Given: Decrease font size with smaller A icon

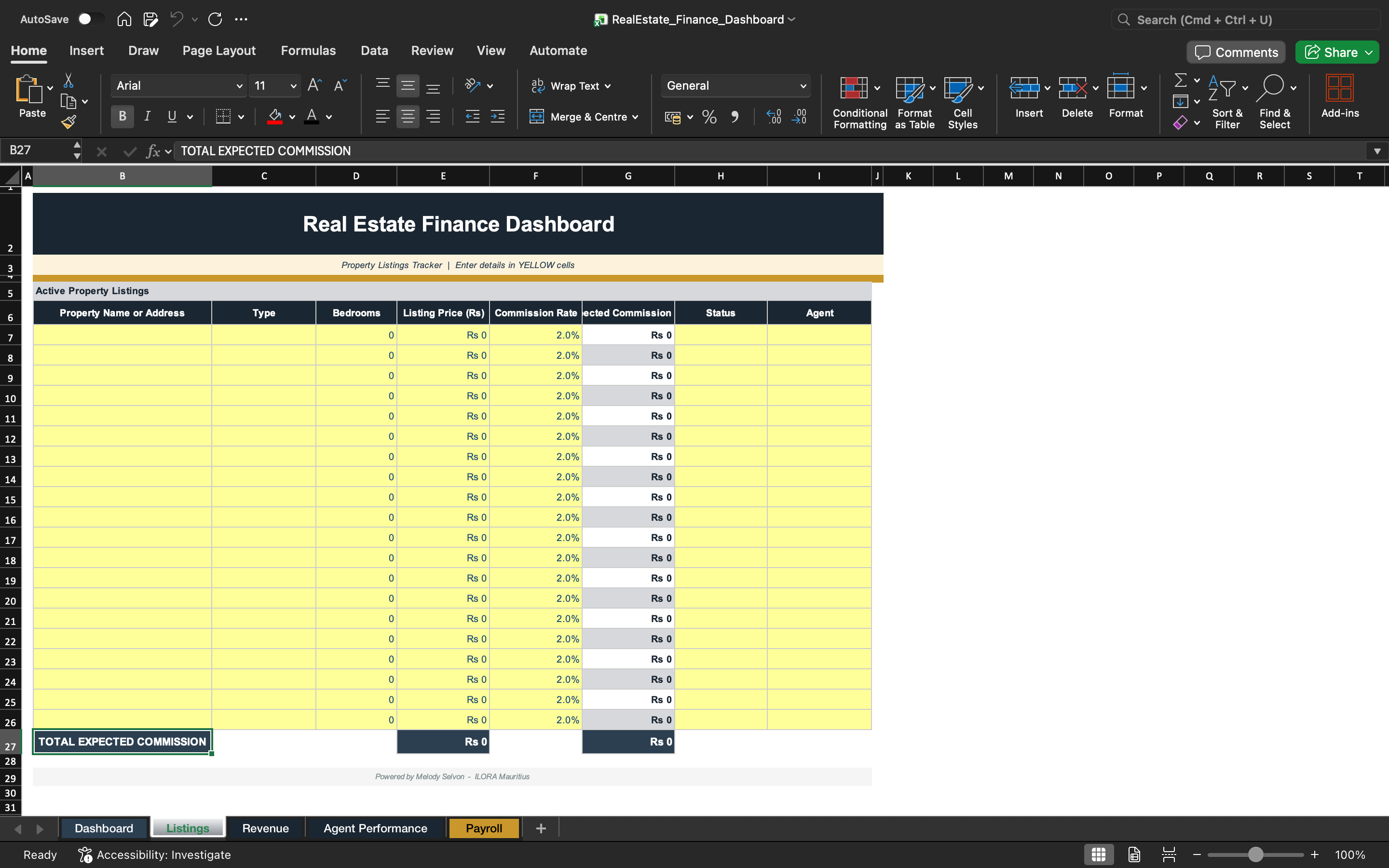Looking at the screenshot, I should pos(340,85).
